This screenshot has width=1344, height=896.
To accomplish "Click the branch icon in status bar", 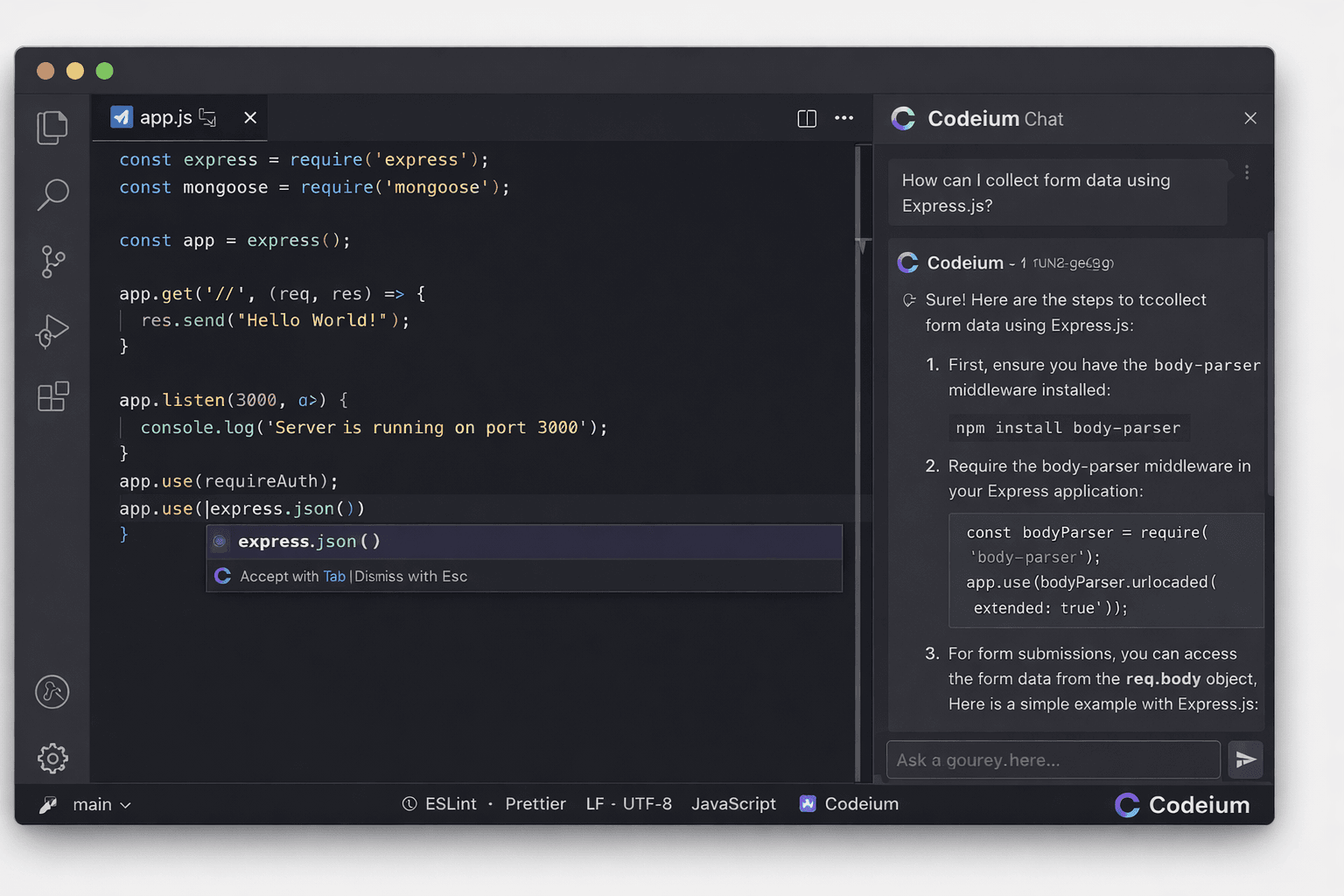I will 48,804.
